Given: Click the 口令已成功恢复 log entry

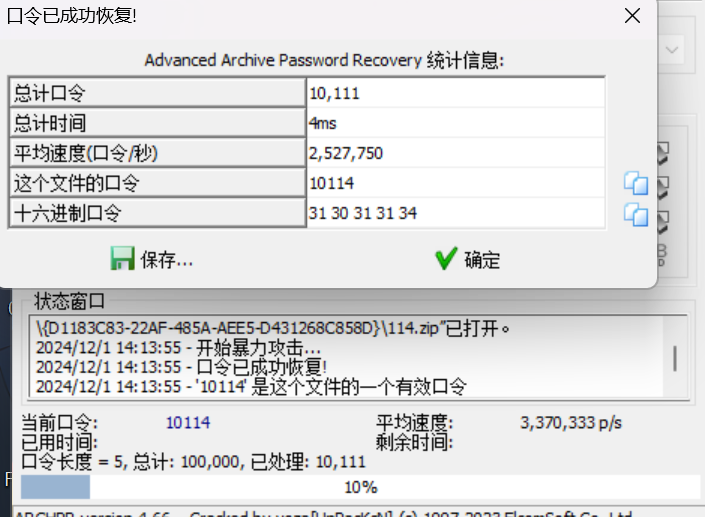Looking at the screenshot, I should click(181, 367).
